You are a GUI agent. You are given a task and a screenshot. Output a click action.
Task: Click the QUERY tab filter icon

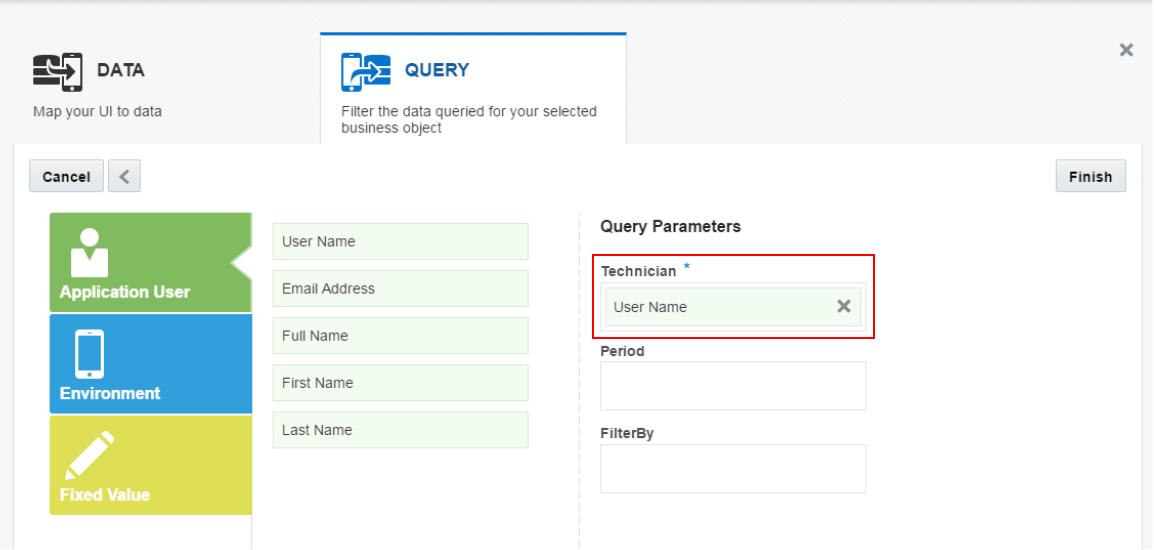click(365, 72)
